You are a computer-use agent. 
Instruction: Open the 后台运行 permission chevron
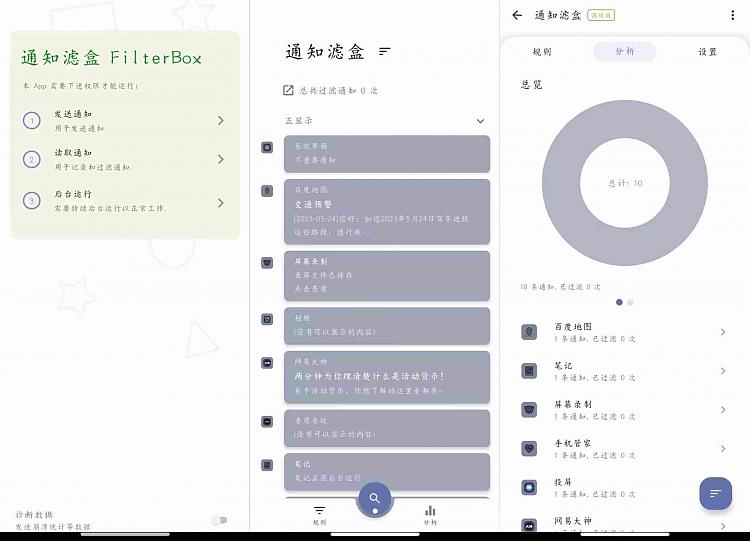coord(221,203)
